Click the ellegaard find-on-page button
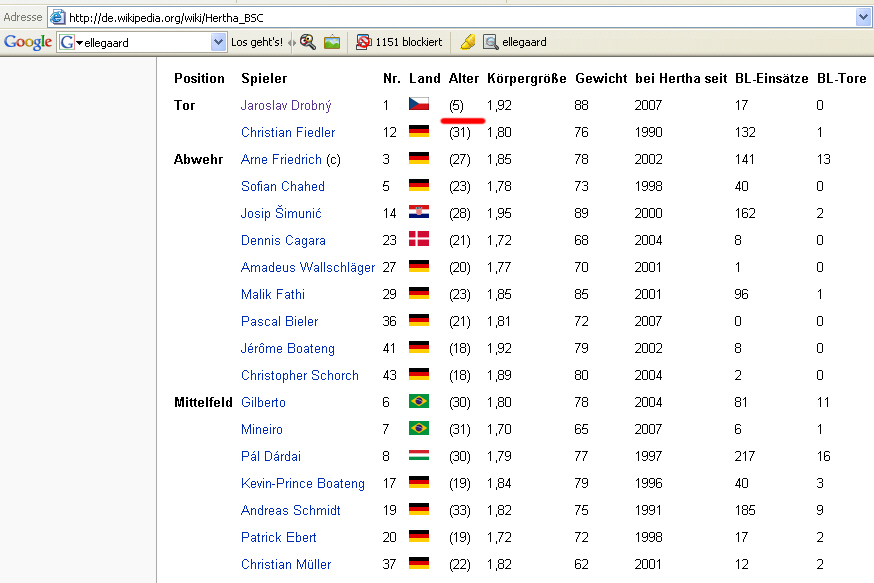Screen dimensions: 874x583 pyautogui.click(x=514, y=42)
